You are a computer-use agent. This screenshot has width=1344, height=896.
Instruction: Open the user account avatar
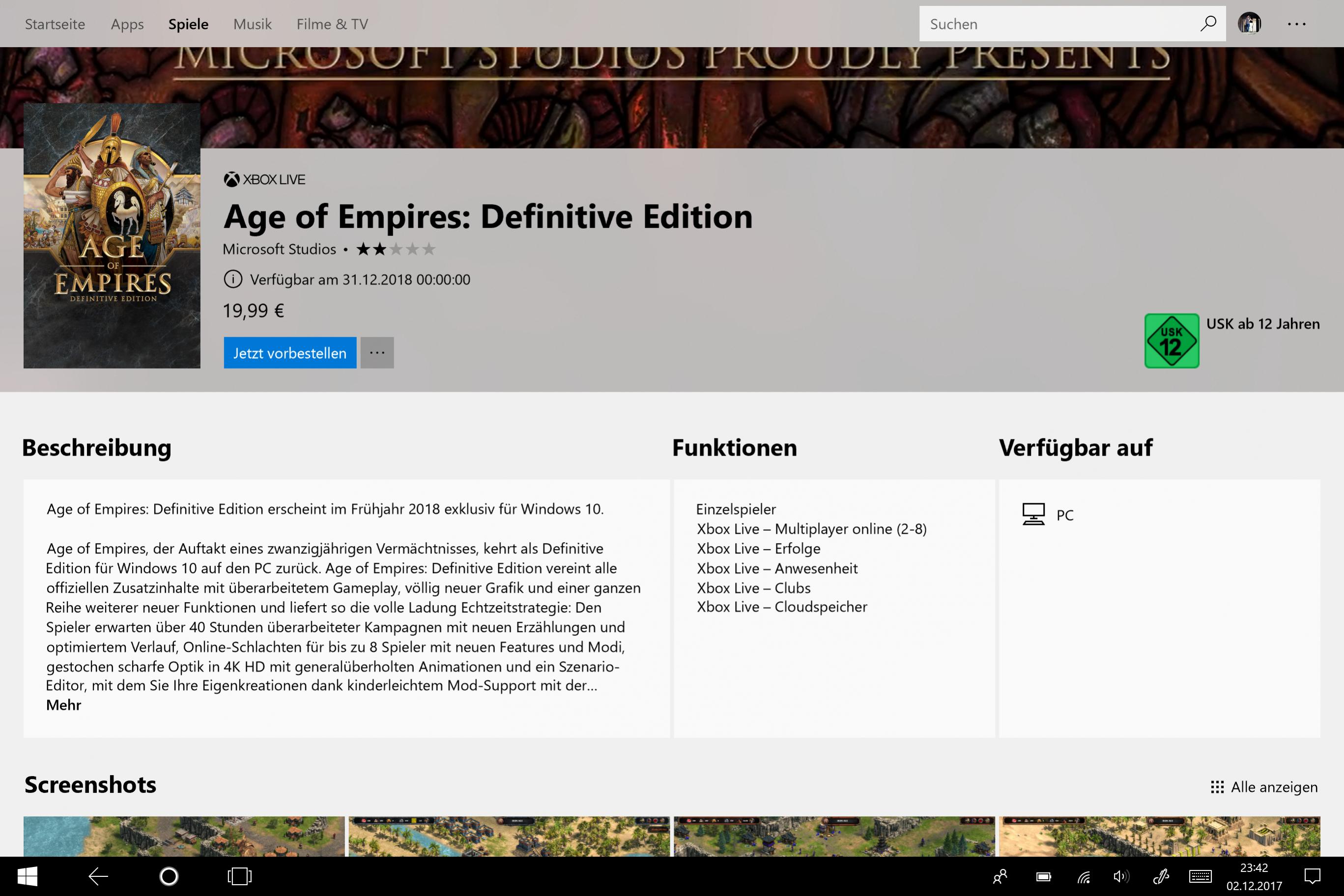(x=1249, y=24)
